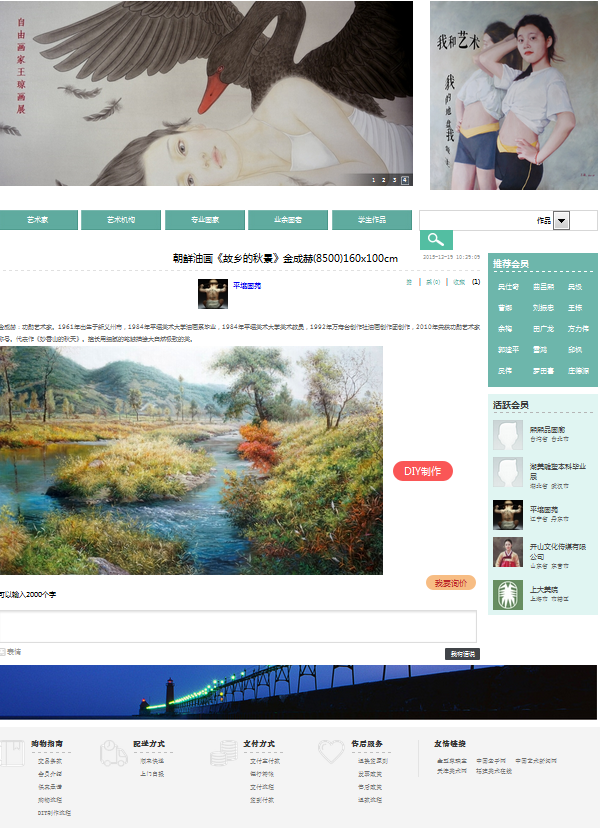600x828 pixels.
Task: Open recommended member 罗田喜
Action: [x=543, y=371]
